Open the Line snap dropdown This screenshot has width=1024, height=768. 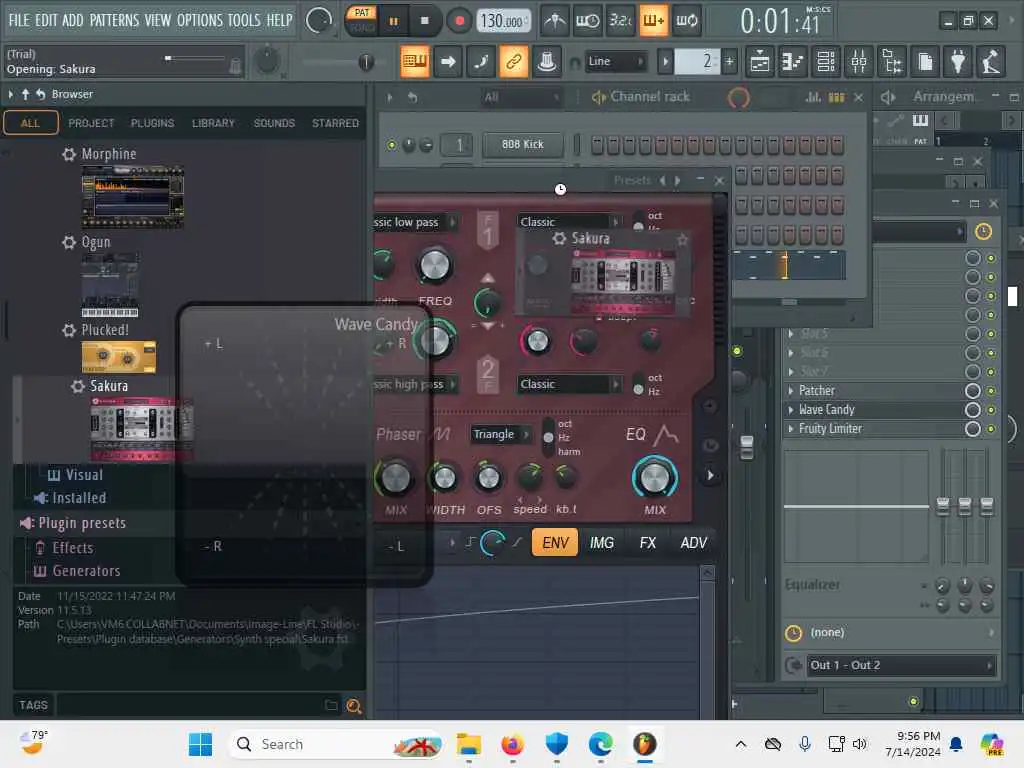tap(615, 61)
